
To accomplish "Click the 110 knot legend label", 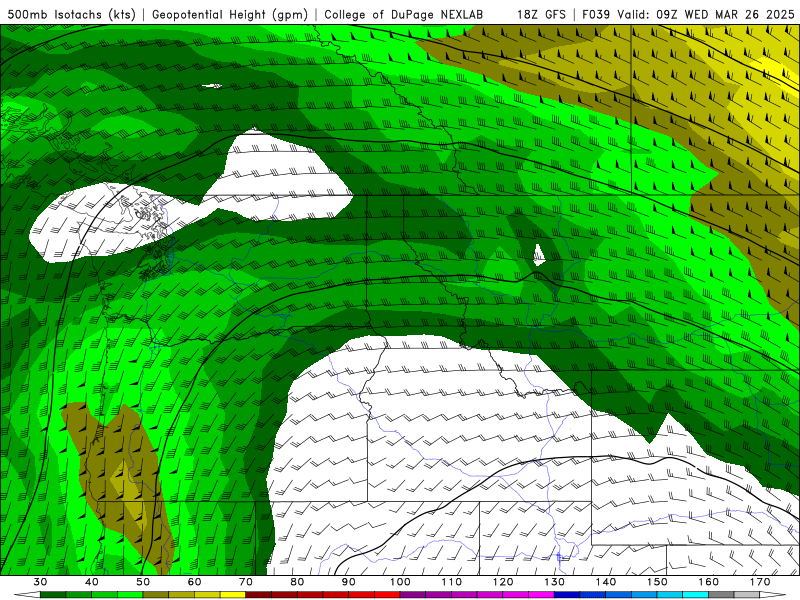I will click(452, 582).
